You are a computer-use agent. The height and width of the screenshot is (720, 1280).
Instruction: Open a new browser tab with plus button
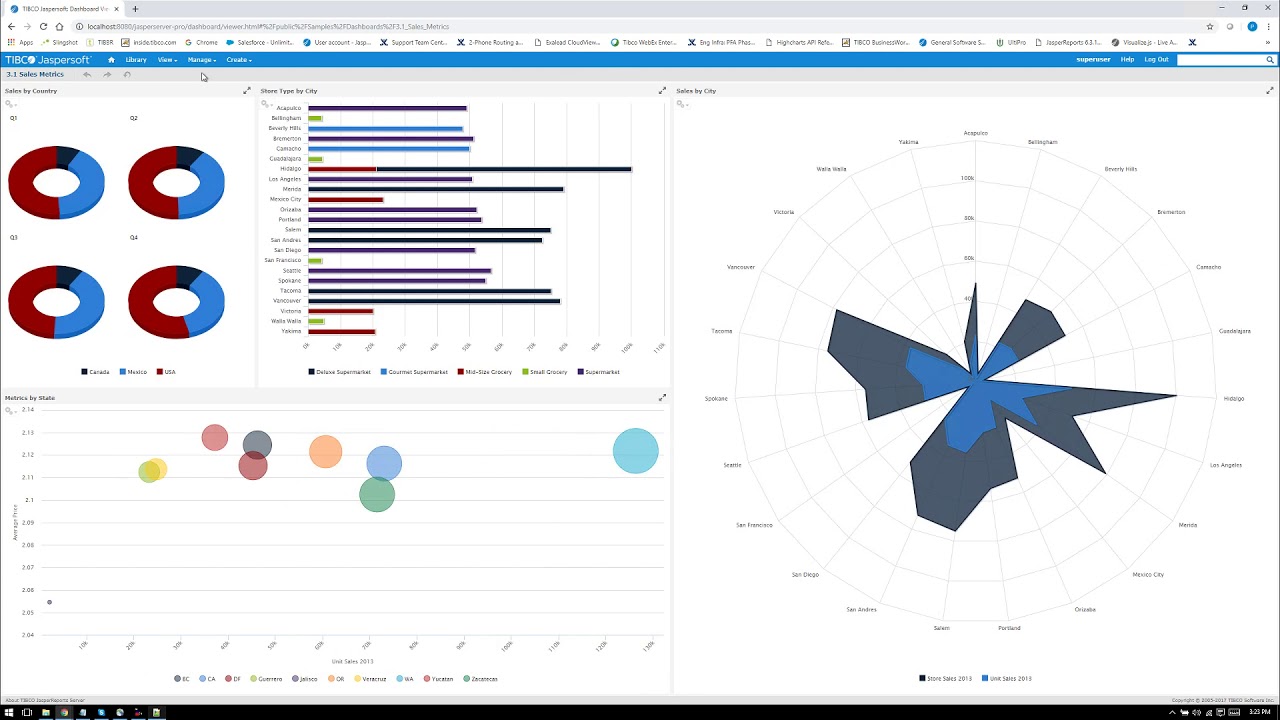(x=135, y=9)
